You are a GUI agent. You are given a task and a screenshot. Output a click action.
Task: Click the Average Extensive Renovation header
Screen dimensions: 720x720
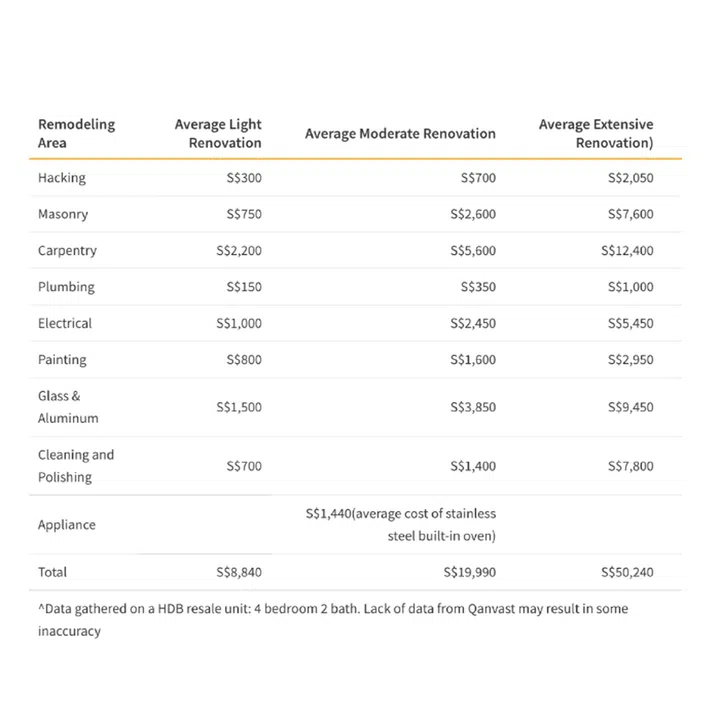[x=596, y=133]
